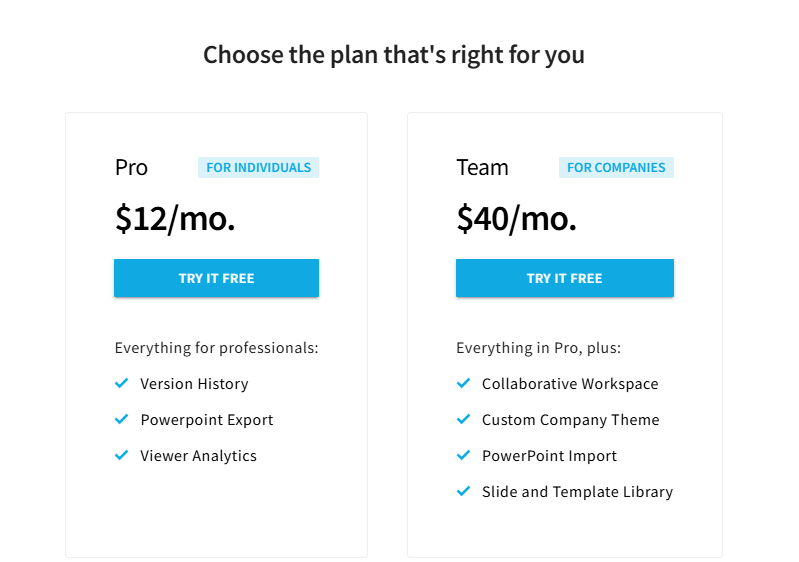The image size is (799, 562).
Task: Select the Pro plan title
Action: point(131,168)
